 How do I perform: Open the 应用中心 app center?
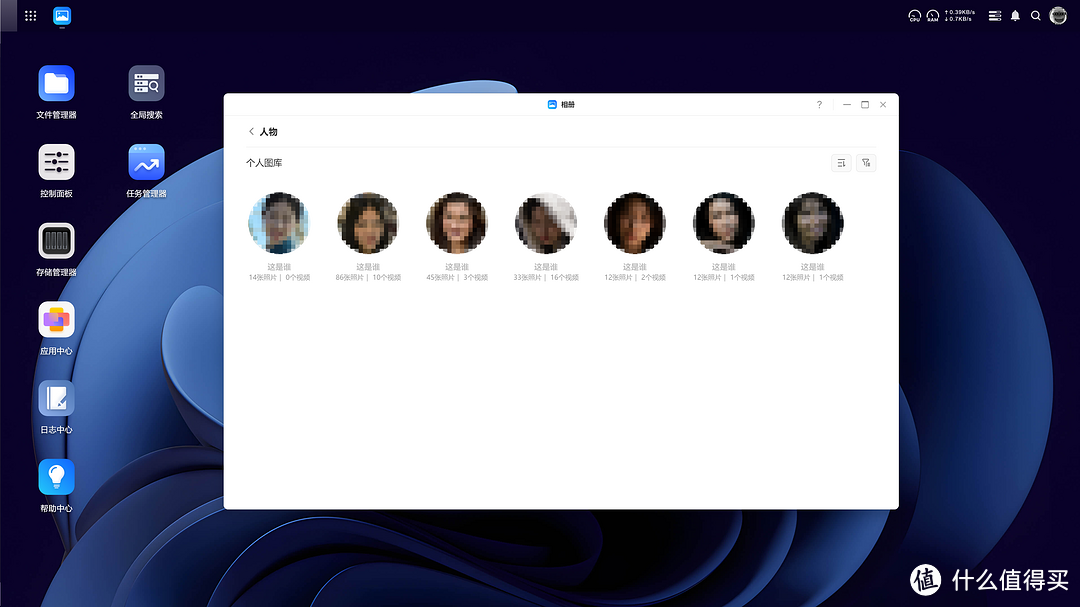tap(56, 320)
